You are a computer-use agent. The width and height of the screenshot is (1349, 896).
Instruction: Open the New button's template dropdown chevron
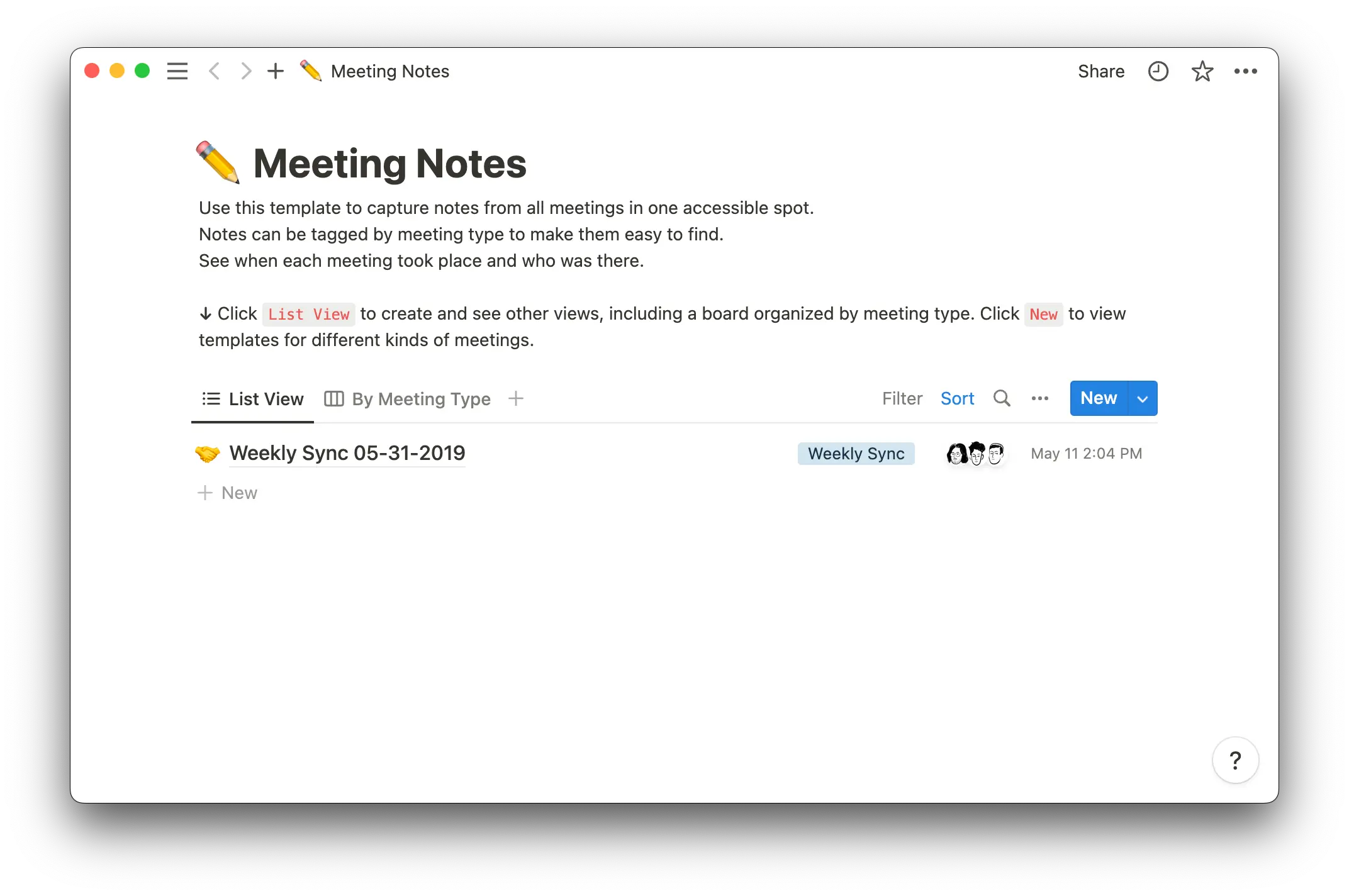1143,398
